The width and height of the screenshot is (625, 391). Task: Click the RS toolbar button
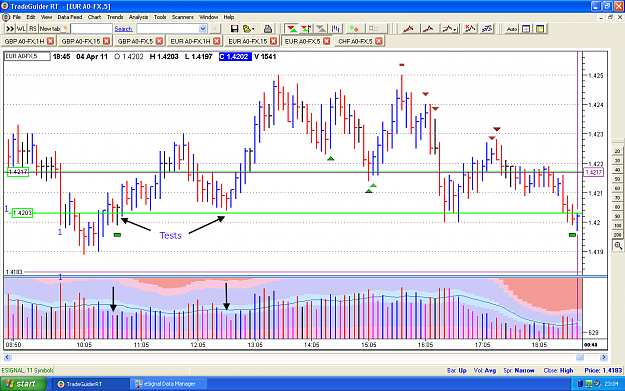pos(33,29)
